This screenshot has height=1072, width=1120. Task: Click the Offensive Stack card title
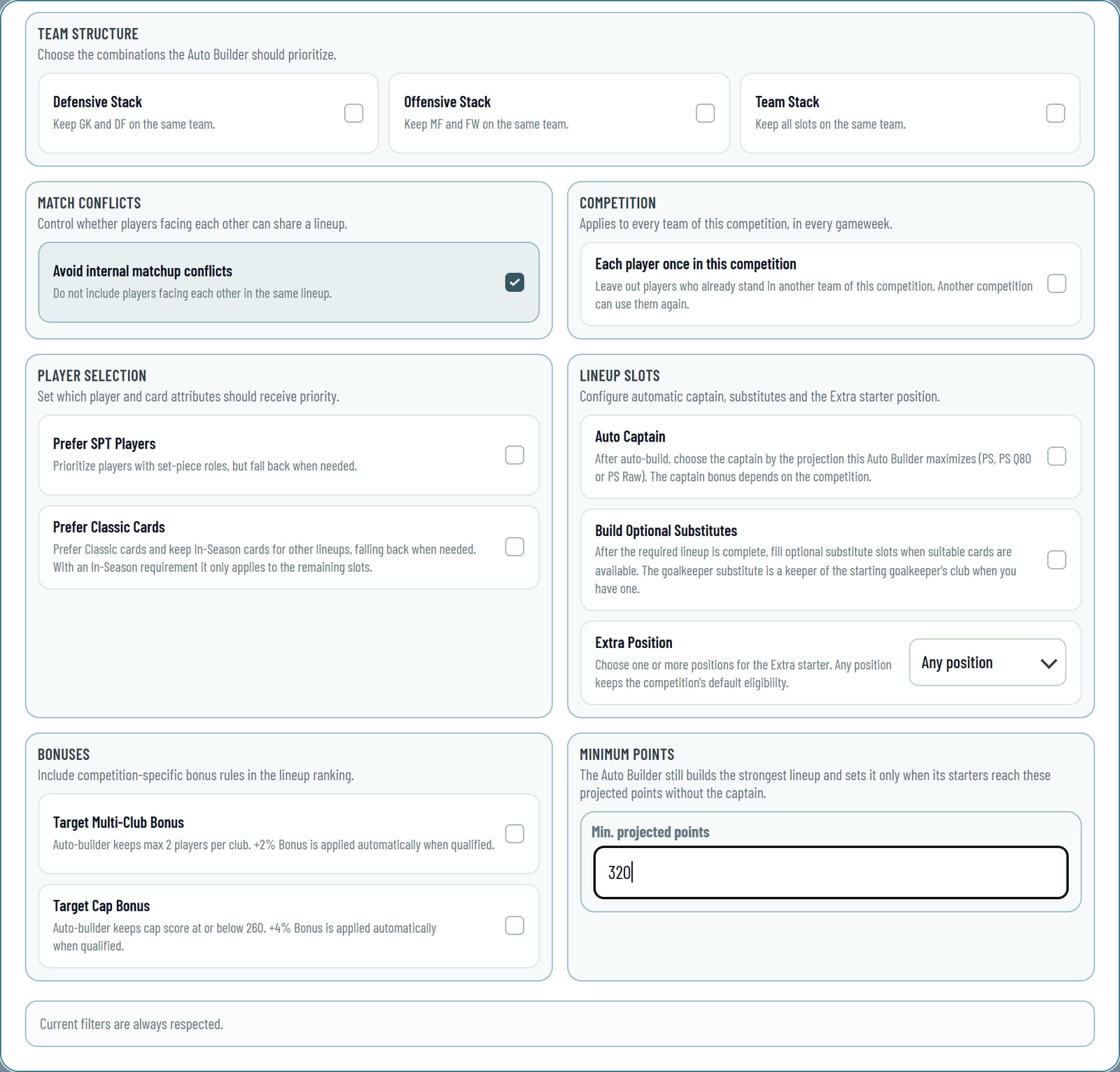coord(447,102)
